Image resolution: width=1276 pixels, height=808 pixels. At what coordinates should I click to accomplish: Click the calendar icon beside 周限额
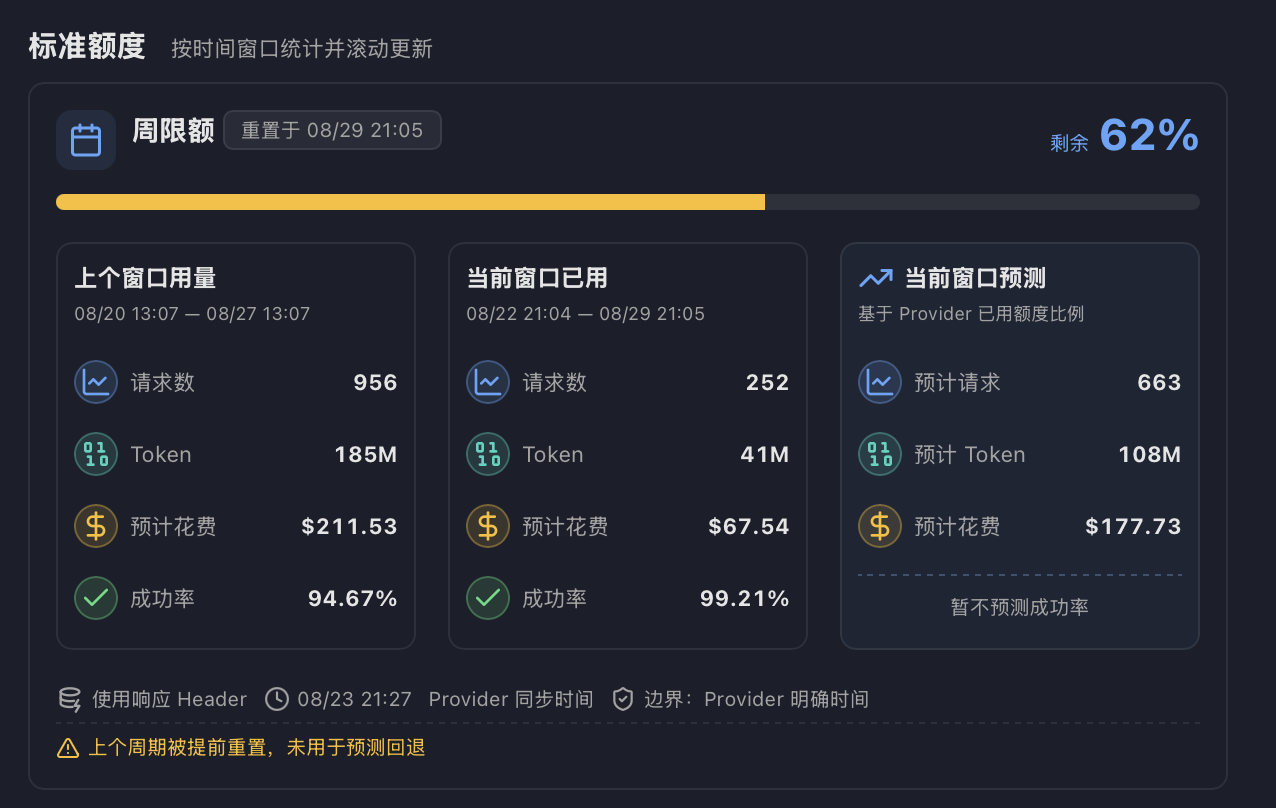pos(86,140)
